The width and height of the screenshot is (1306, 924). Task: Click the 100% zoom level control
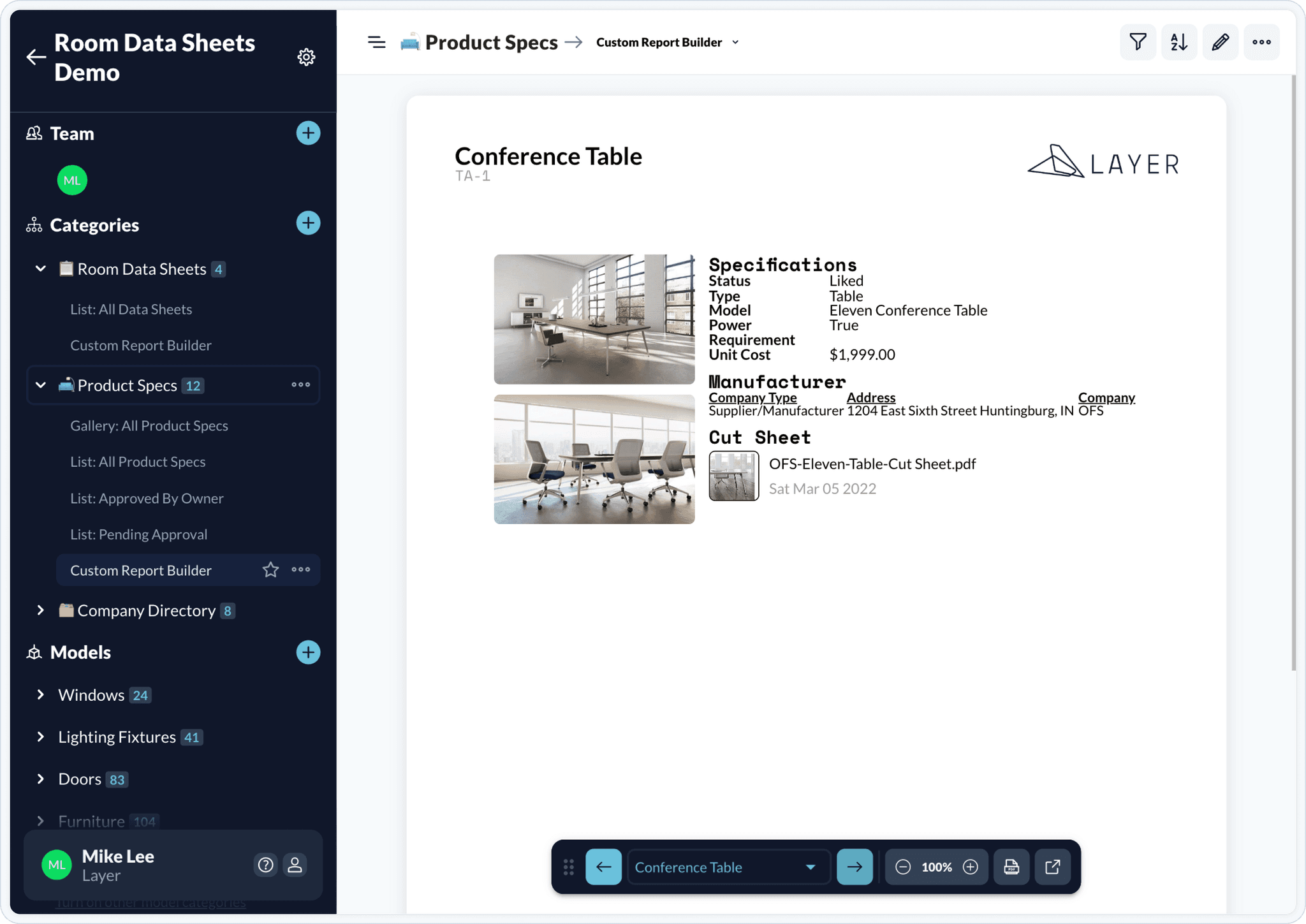coord(936,867)
